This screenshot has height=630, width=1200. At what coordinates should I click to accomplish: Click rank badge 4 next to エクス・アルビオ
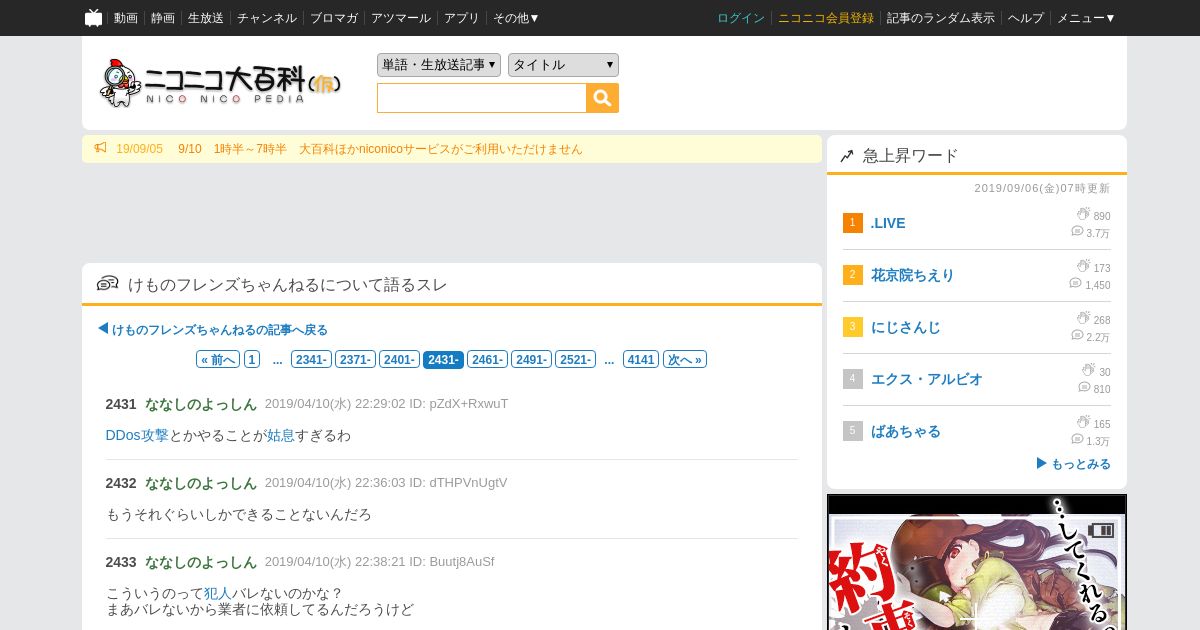pyautogui.click(x=852, y=379)
